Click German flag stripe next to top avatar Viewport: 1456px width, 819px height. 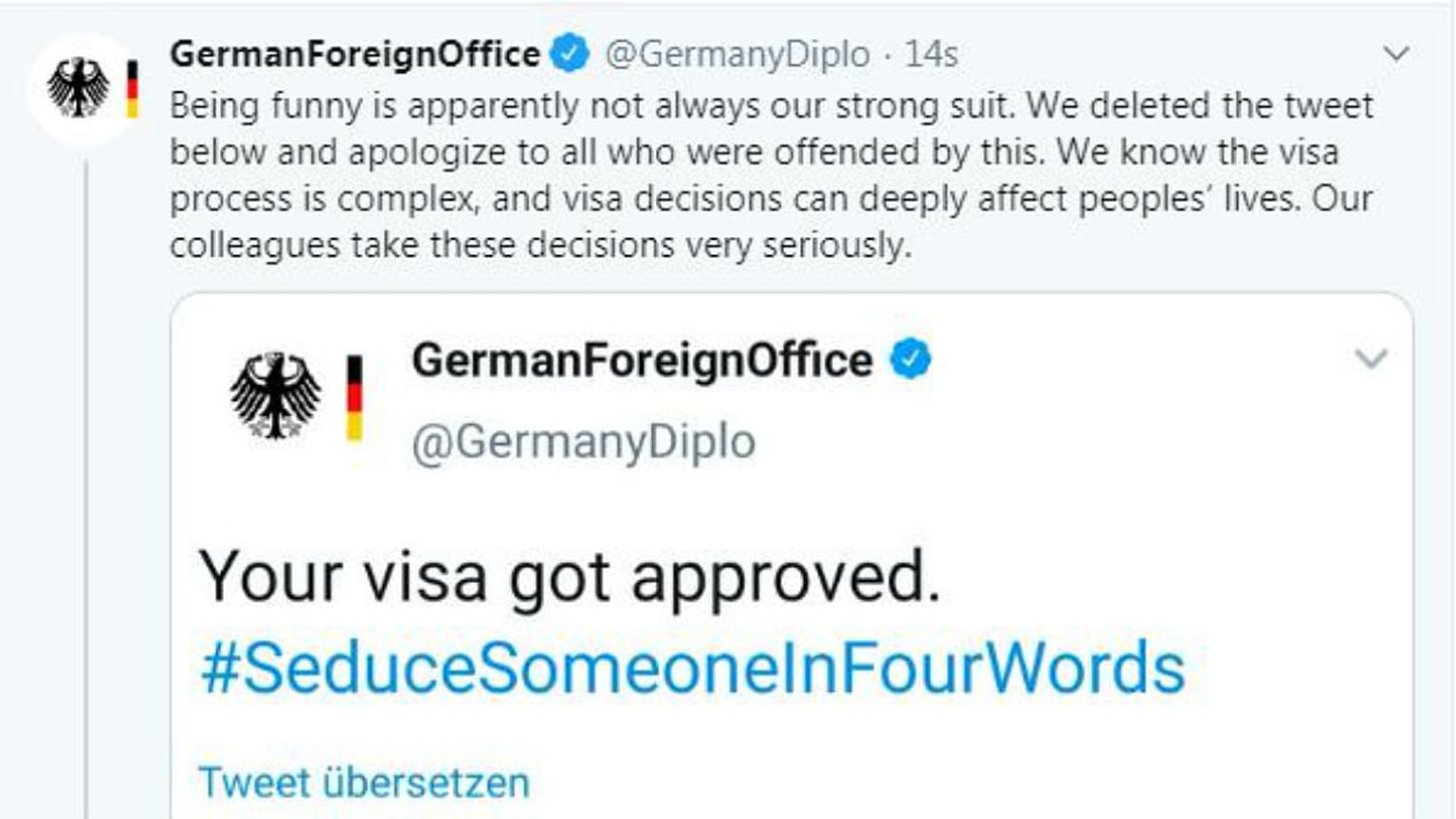[133, 89]
